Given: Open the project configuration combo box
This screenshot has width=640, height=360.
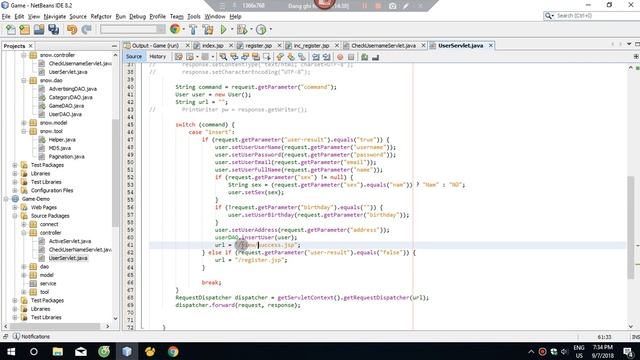Looking at the screenshot, I should 133,29.
